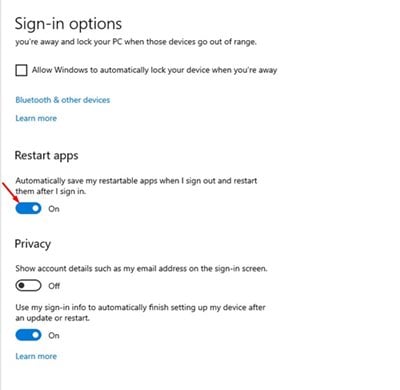Click the red arrow pointing at the toggle

click(10, 192)
